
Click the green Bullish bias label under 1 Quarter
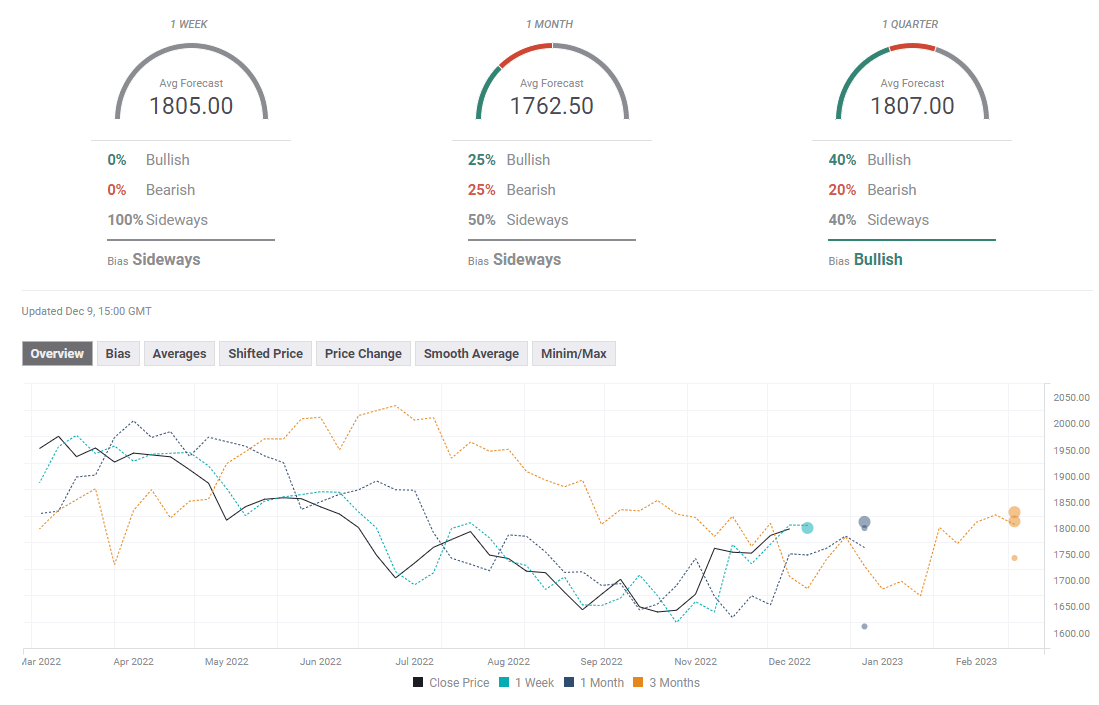tap(878, 260)
